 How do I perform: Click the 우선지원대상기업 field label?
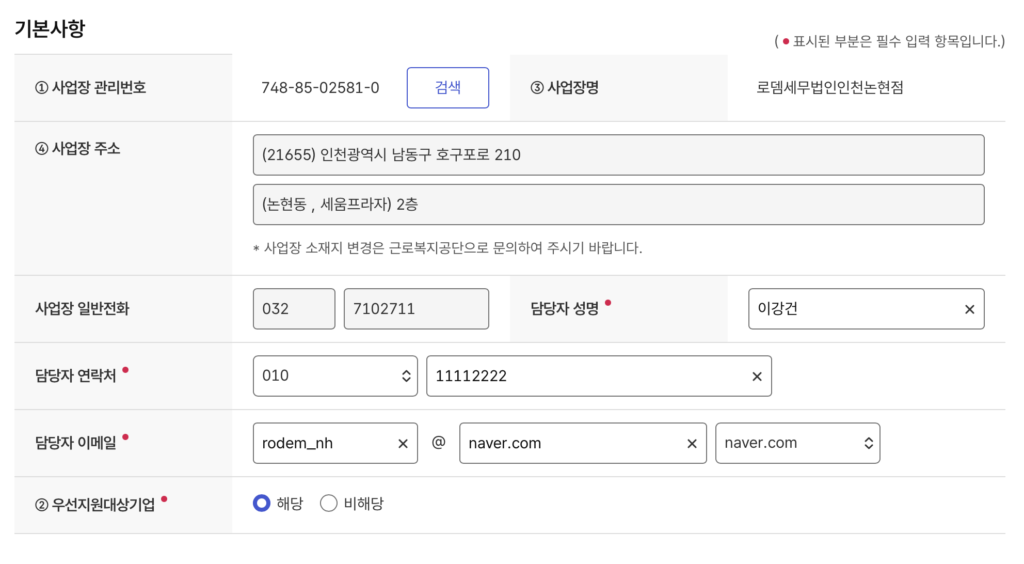point(96,504)
